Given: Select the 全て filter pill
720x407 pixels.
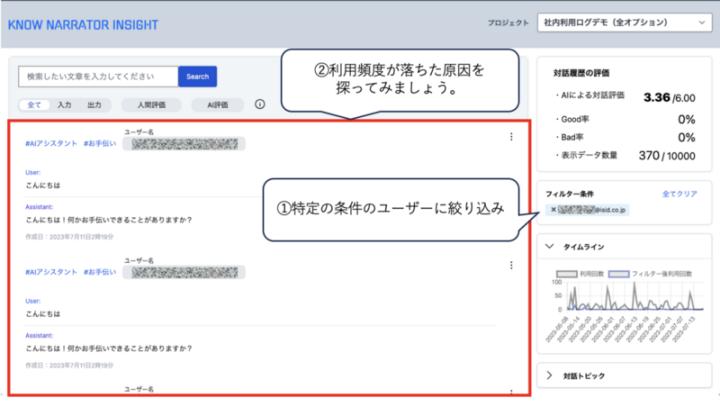Looking at the screenshot, I should tap(34, 103).
